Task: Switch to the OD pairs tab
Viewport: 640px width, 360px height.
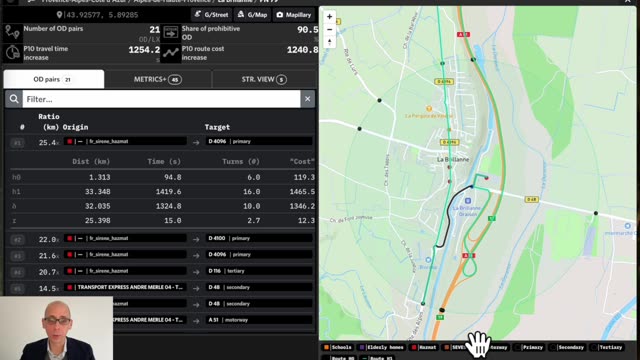Action: coord(53,79)
